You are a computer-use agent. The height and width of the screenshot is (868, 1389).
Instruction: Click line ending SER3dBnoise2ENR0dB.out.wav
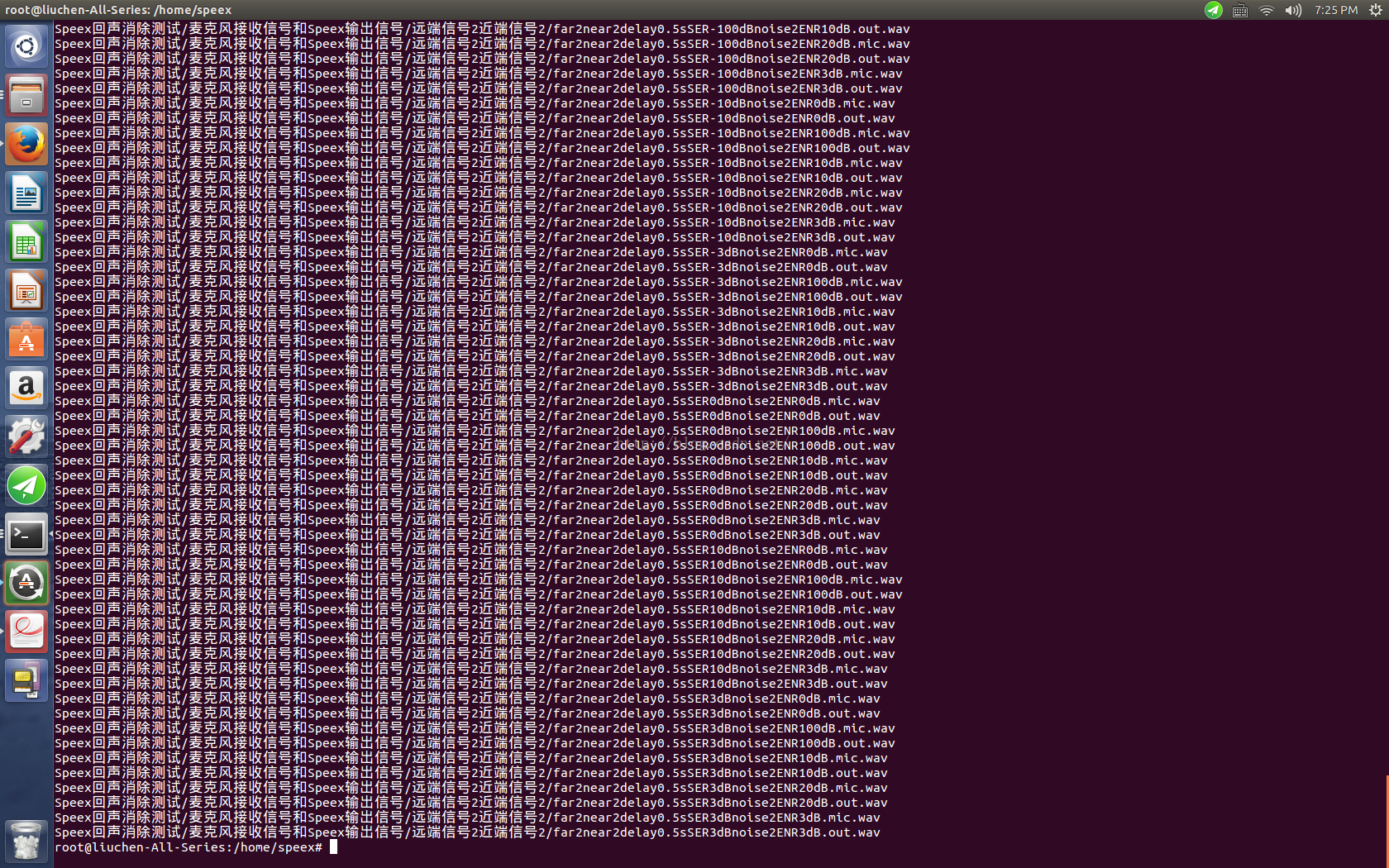pyautogui.click(x=467, y=713)
